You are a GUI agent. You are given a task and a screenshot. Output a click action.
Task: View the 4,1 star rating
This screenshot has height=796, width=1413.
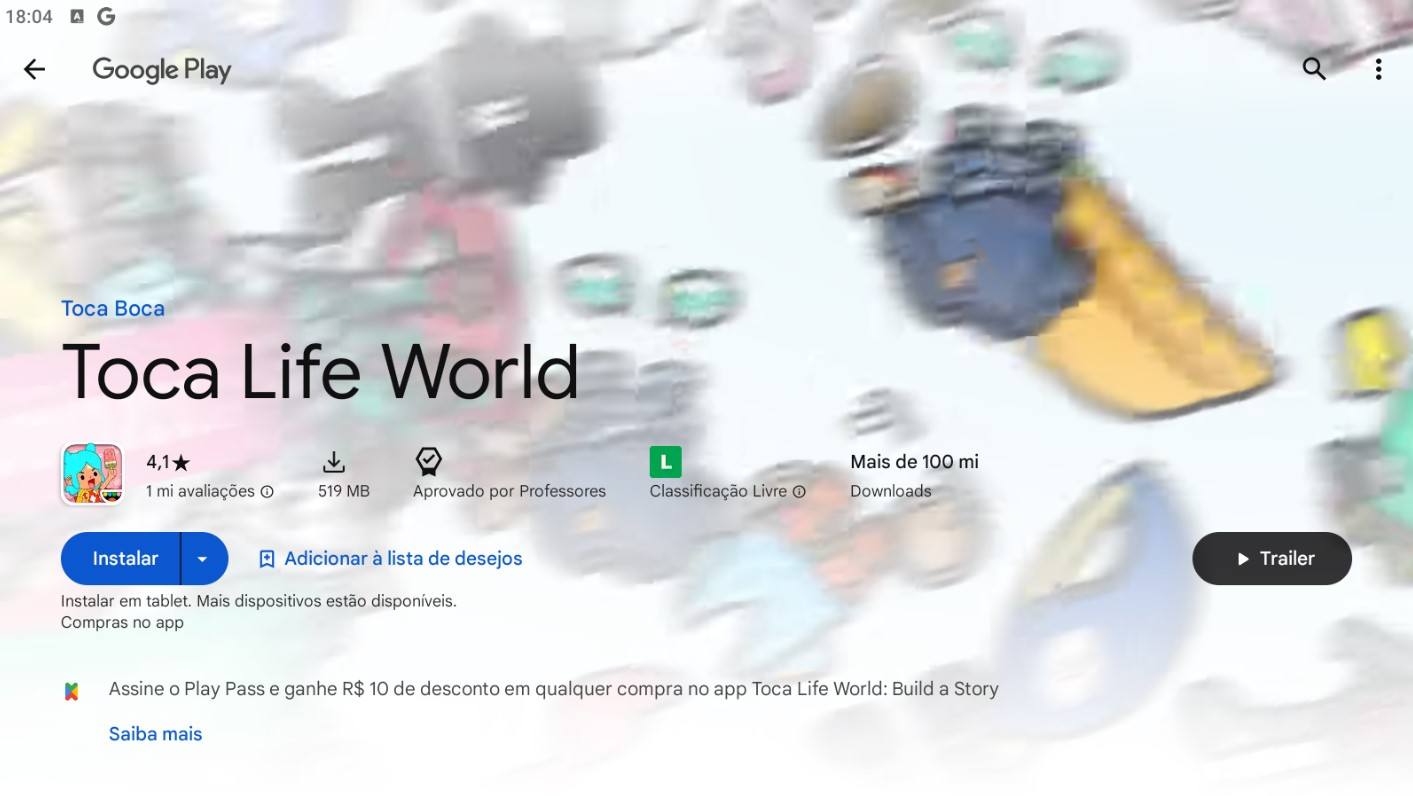pyautogui.click(x=168, y=462)
